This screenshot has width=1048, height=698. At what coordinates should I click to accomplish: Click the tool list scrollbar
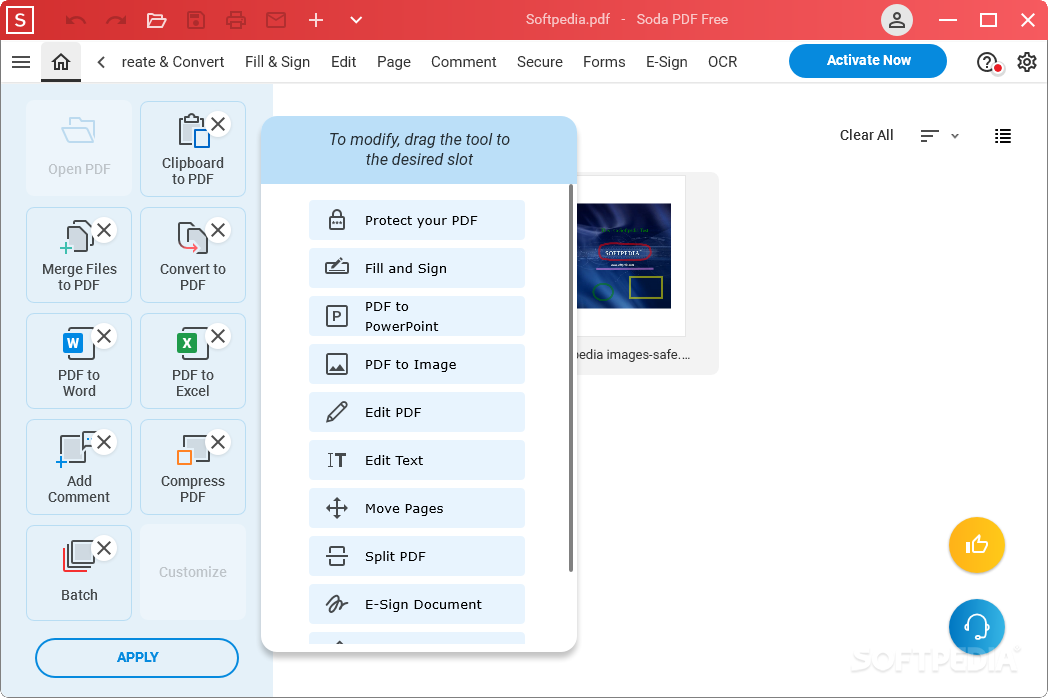[571, 378]
